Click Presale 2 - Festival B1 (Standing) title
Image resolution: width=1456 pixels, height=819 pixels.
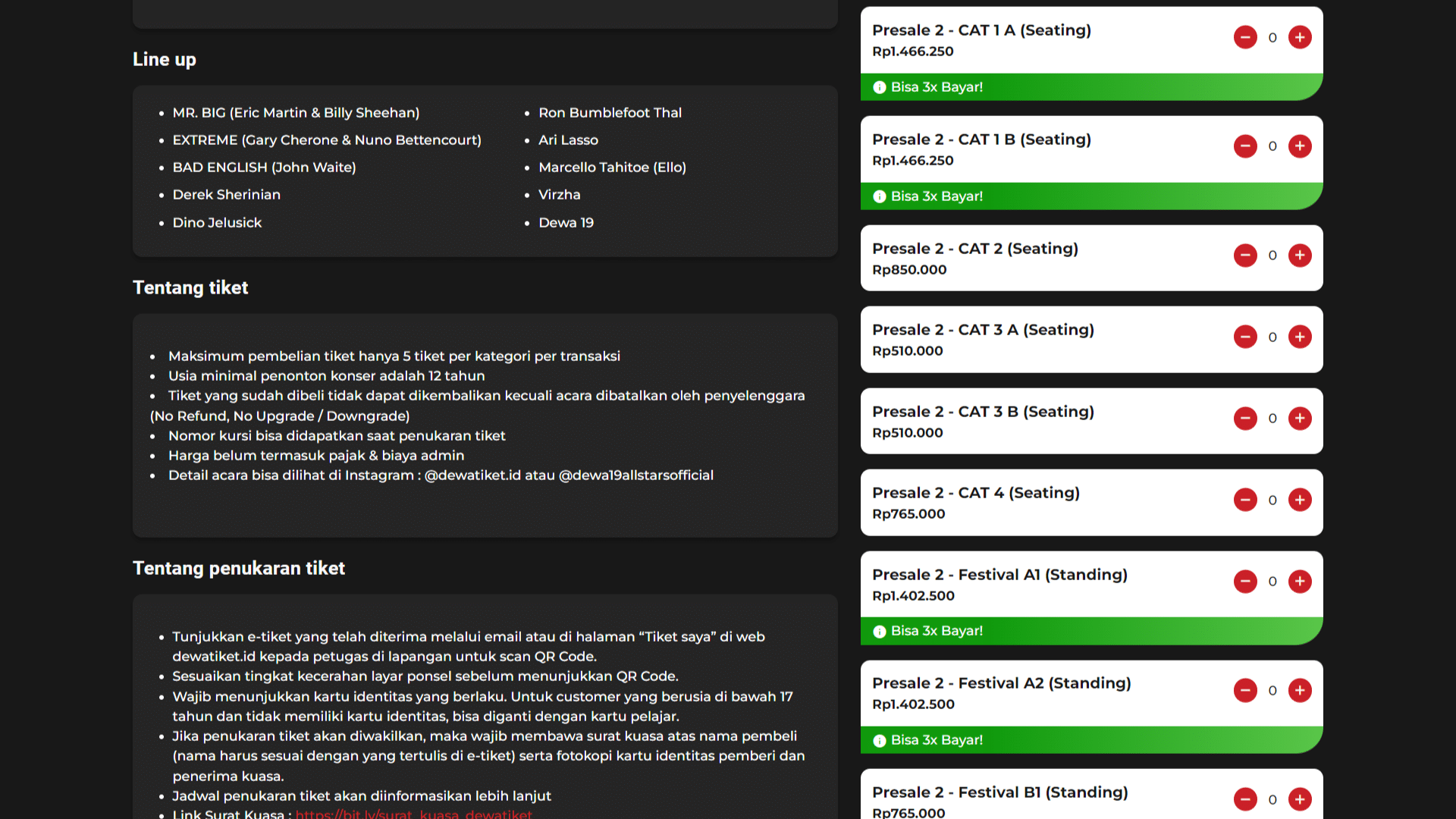click(1000, 792)
